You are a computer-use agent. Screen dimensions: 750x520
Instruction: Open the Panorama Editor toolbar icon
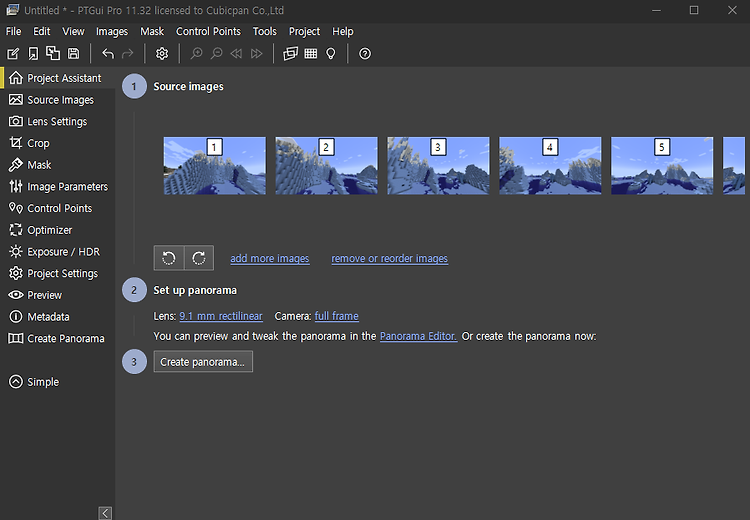click(x=290, y=54)
